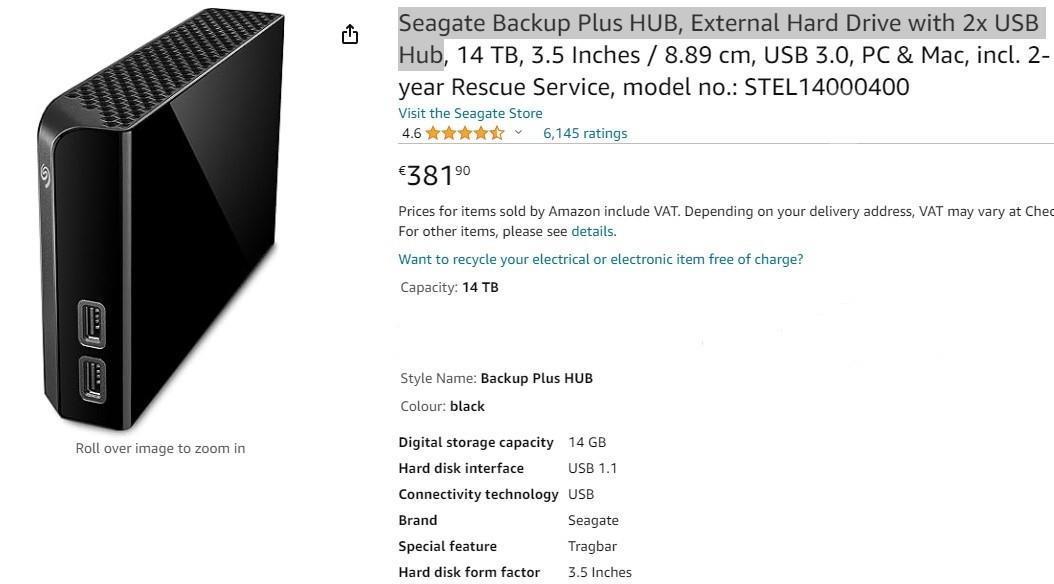
Task: Click the "Roll over image to zoom in" caption
Action: [160, 448]
